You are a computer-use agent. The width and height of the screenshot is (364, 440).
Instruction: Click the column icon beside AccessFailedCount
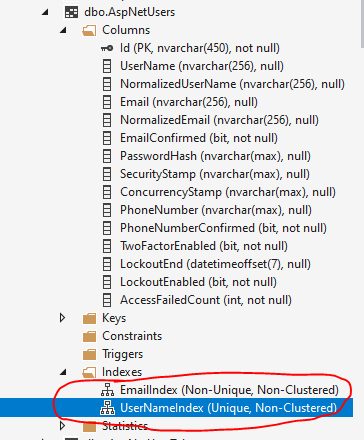click(x=107, y=300)
